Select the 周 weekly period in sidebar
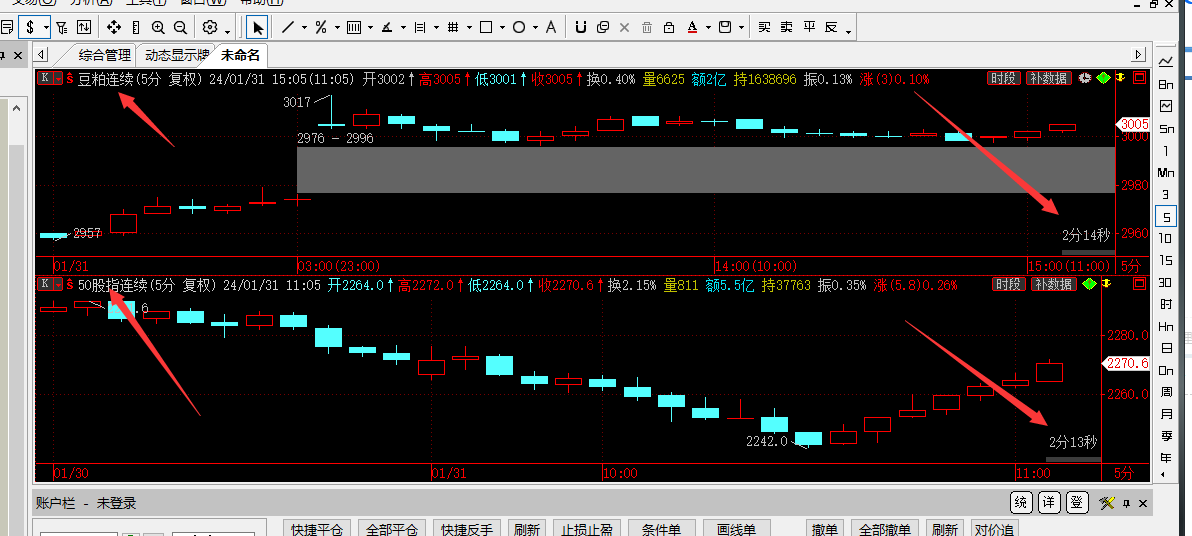This screenshot has height=536, width=1192. tap(1165, 392)
